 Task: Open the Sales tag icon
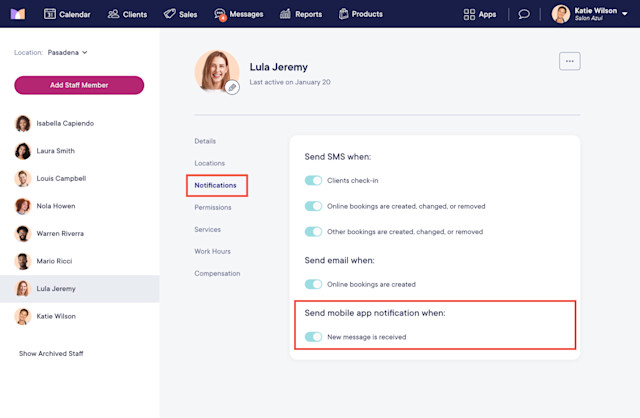[169, 14]
